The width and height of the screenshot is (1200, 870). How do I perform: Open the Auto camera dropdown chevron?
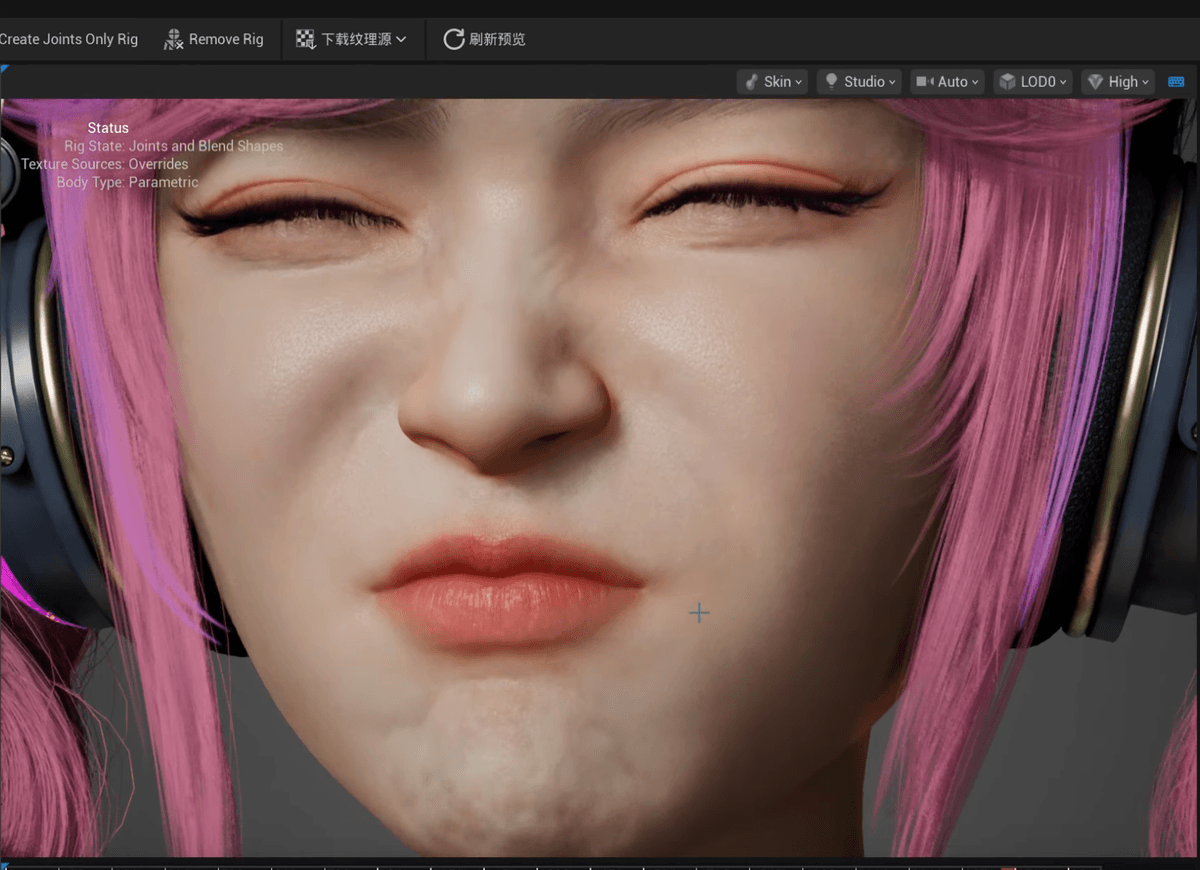click(x=974, y=82)
